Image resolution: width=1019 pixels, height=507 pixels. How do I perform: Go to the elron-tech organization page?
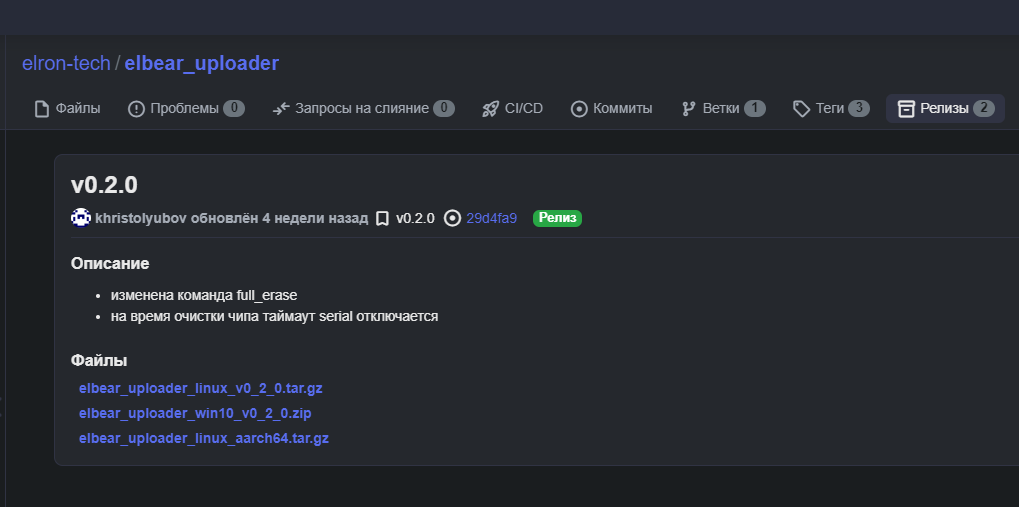coord(66,64)
